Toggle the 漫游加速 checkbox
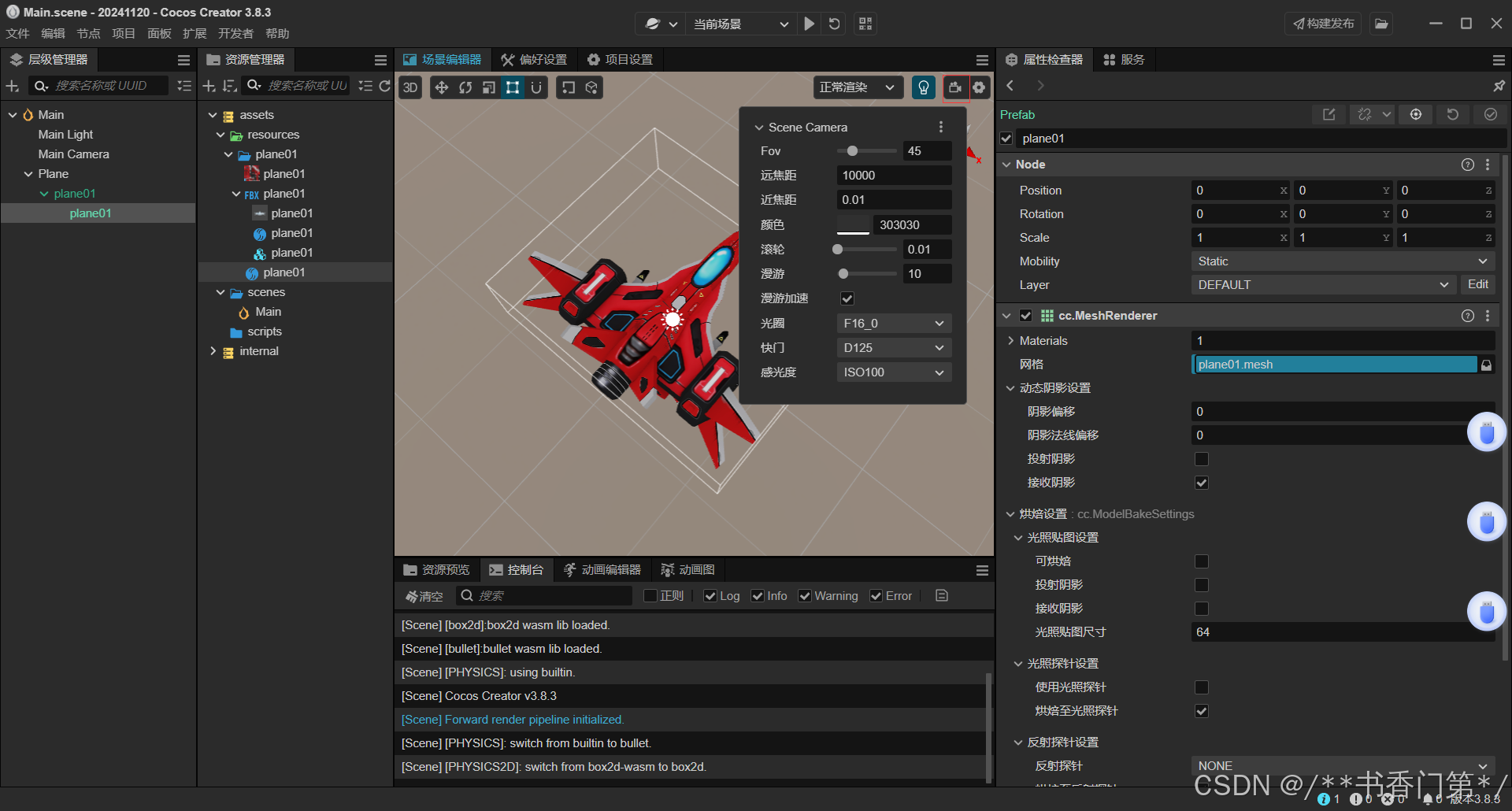Image resolution: width=1512 pixels, height=811 pixels. (847, 298)
